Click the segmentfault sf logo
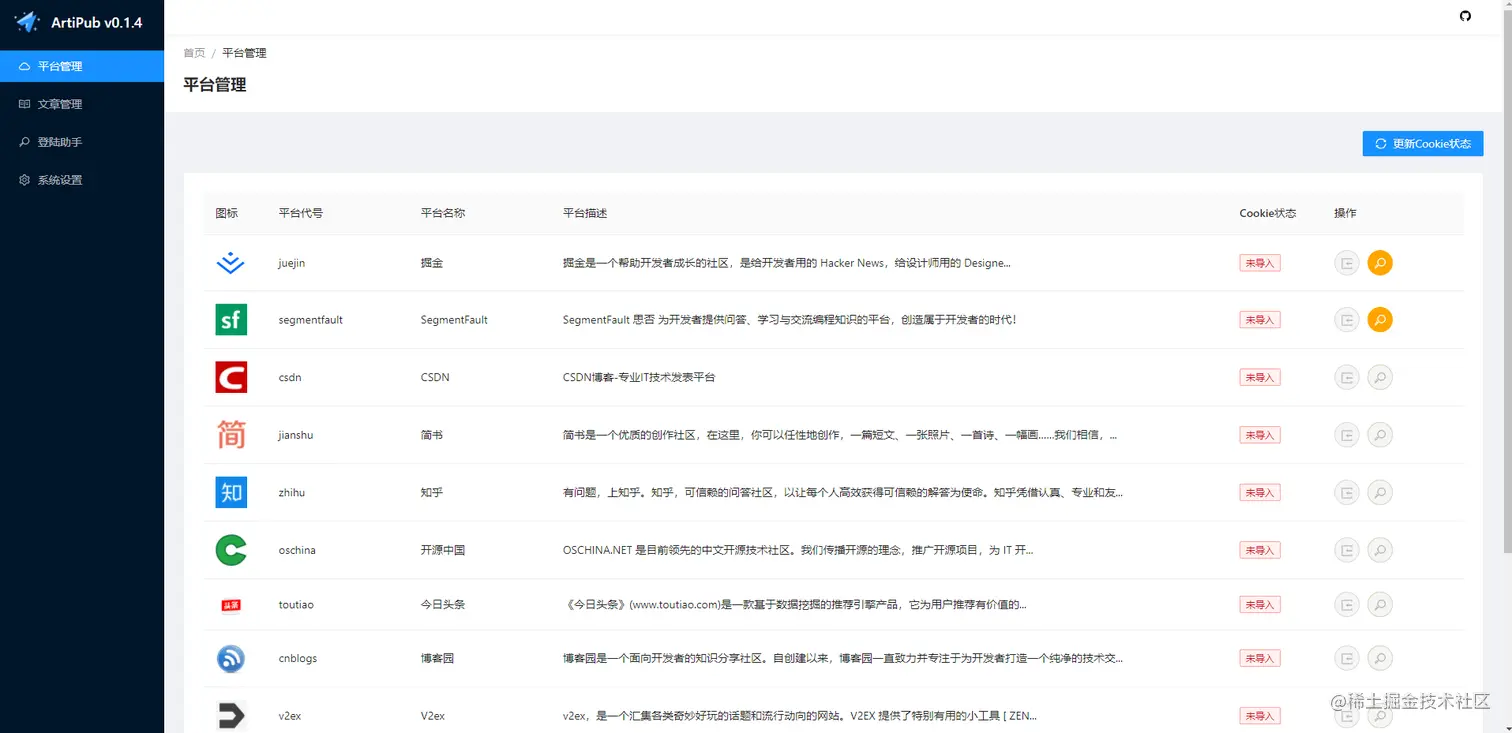The height and width of the screenshot is (733, 1512). pos(231,320)
